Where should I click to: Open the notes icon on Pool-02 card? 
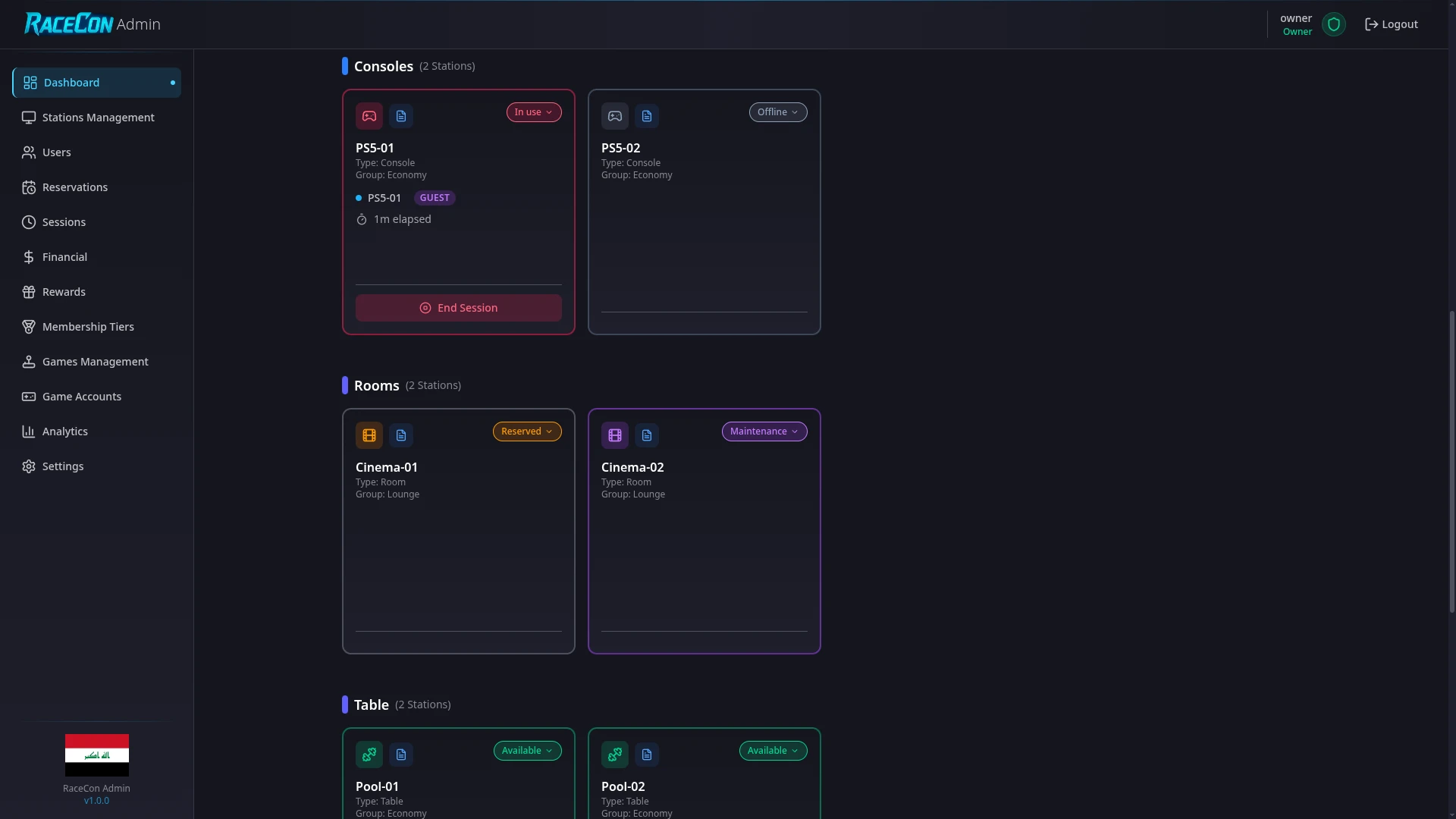(646, 754)
